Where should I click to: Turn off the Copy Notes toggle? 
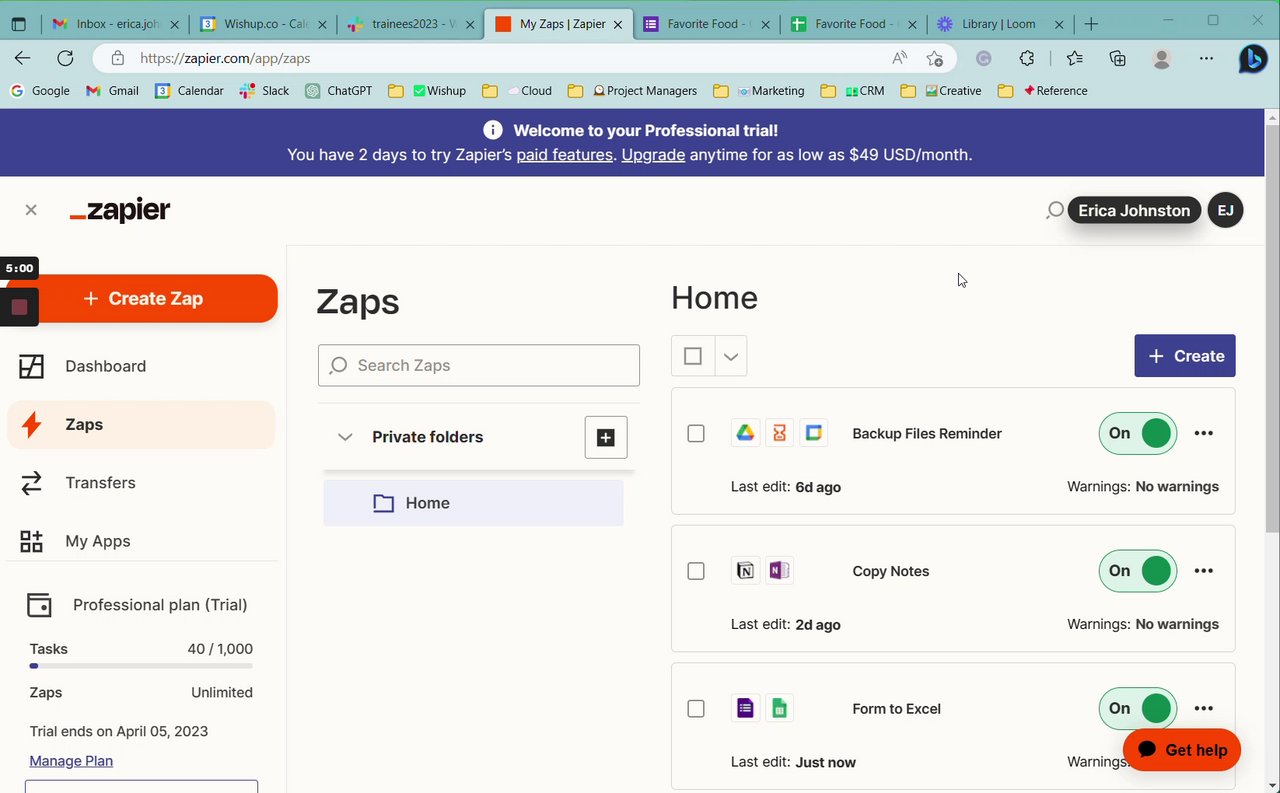point(1138,571)
